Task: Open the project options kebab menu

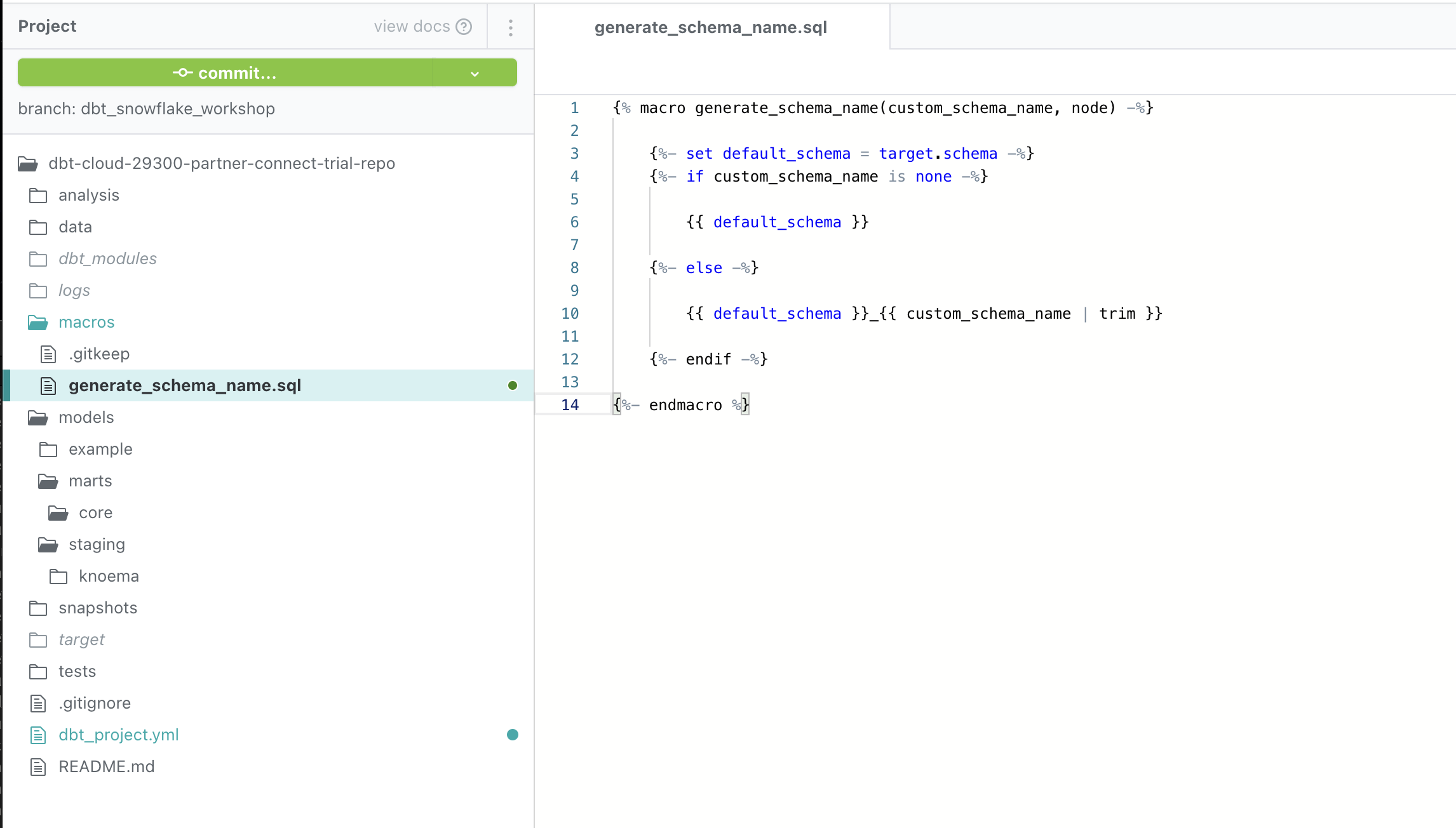Action: point(510,26)
